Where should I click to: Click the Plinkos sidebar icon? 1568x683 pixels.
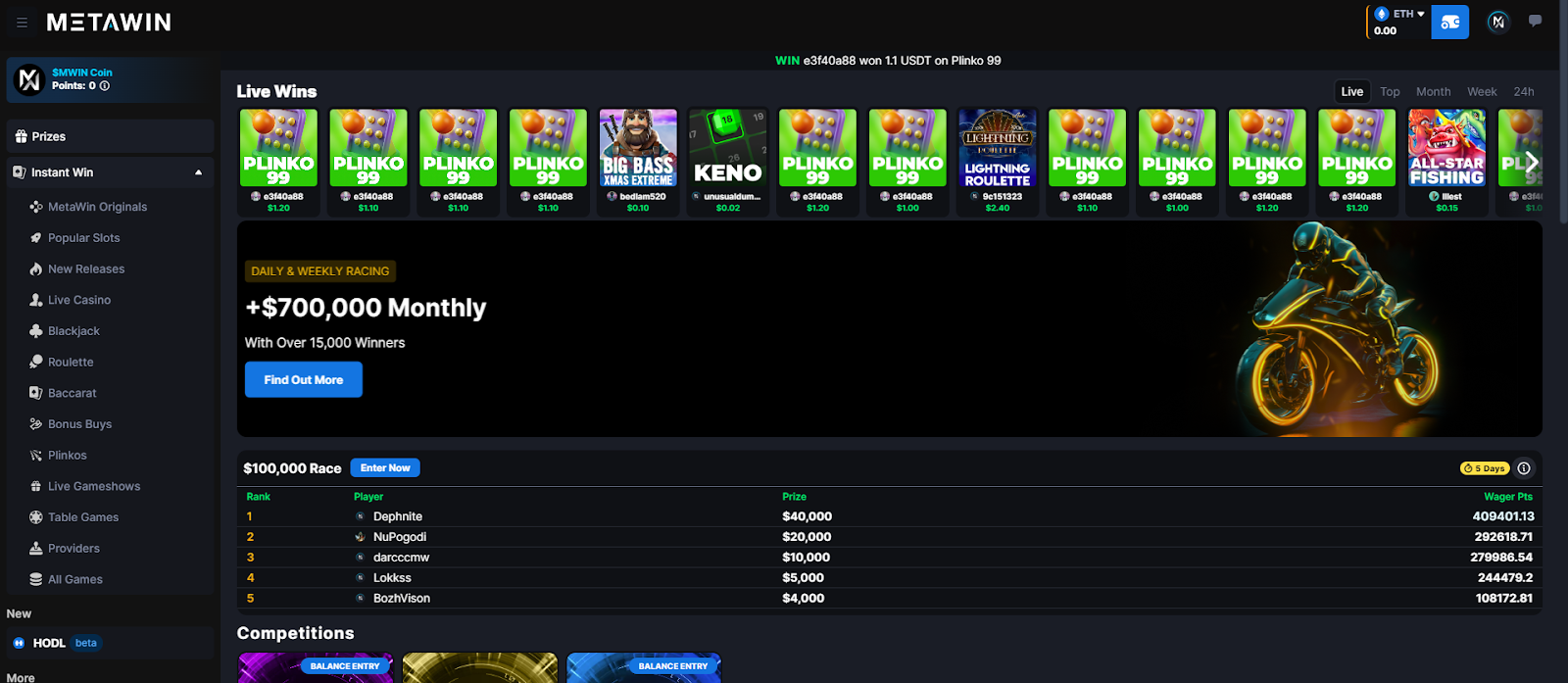36,456
